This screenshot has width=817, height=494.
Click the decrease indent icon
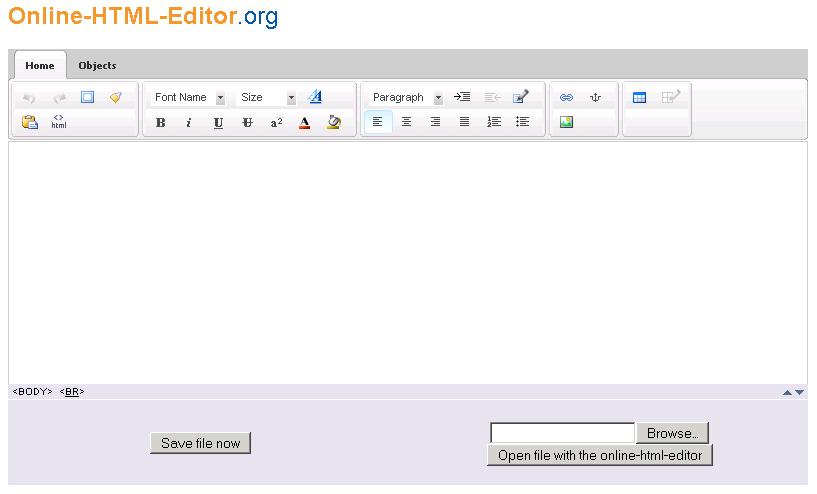coord(492,97)
